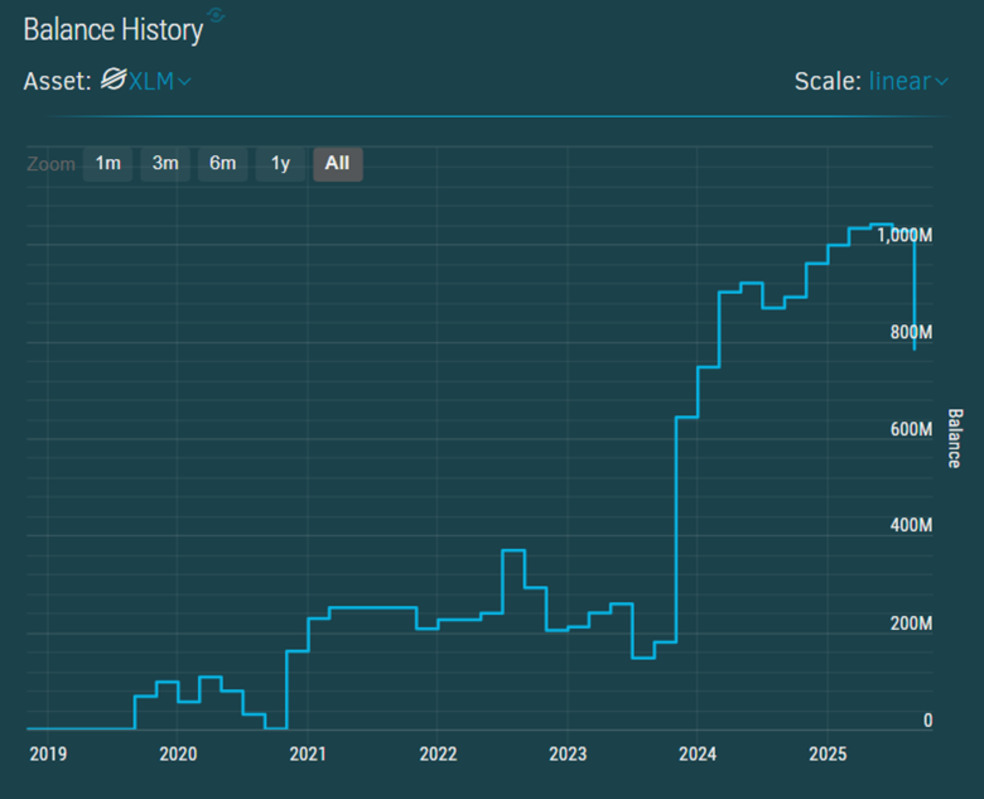Viewport: 984px width, 799px height.
Task: Click the 600M balance axis label
Action: (x=911, y=429)
